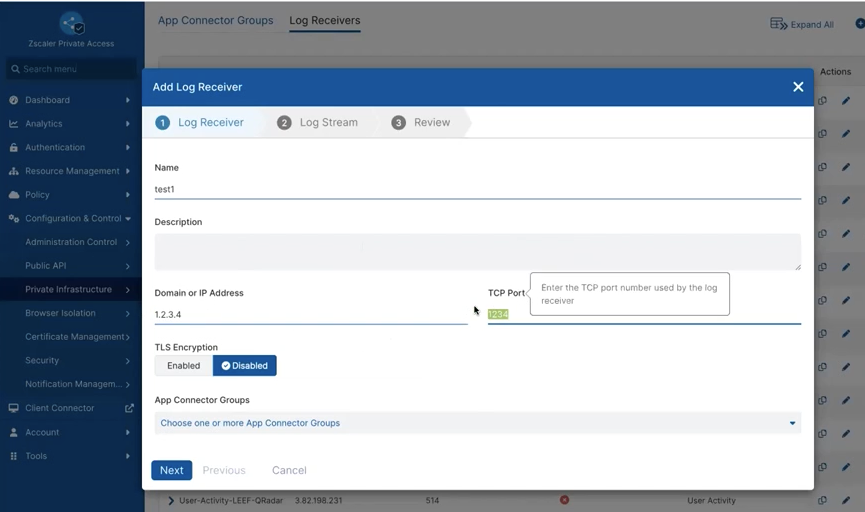Screen dimensions: 865x512
Task: Expand the Private Infrastructure submenu
Action: coord(128,290)
